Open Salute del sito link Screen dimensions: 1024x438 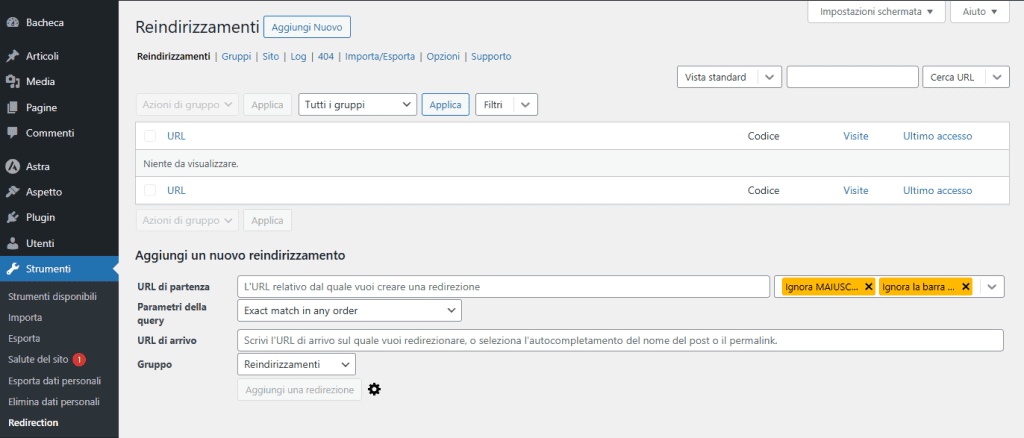coord(37,359)
